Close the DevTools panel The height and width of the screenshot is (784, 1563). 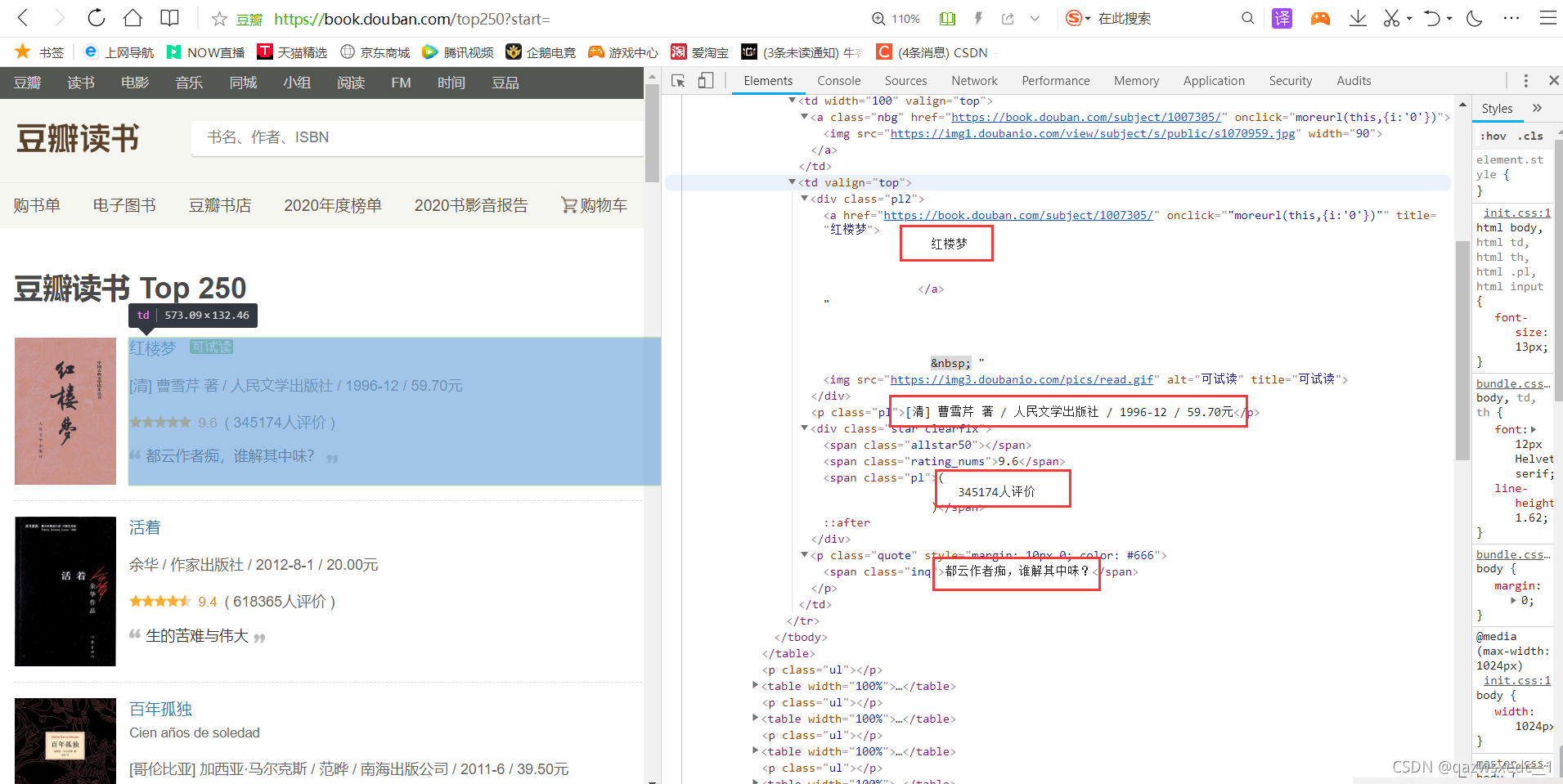pos(1553,80)
